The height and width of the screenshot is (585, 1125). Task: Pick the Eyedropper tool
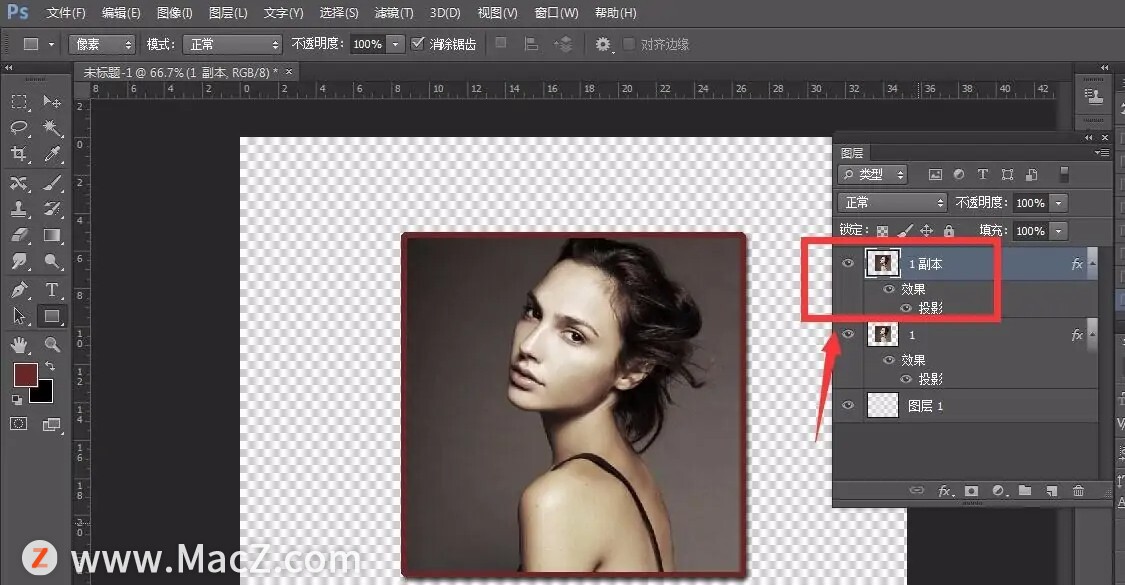coord(52,154)
